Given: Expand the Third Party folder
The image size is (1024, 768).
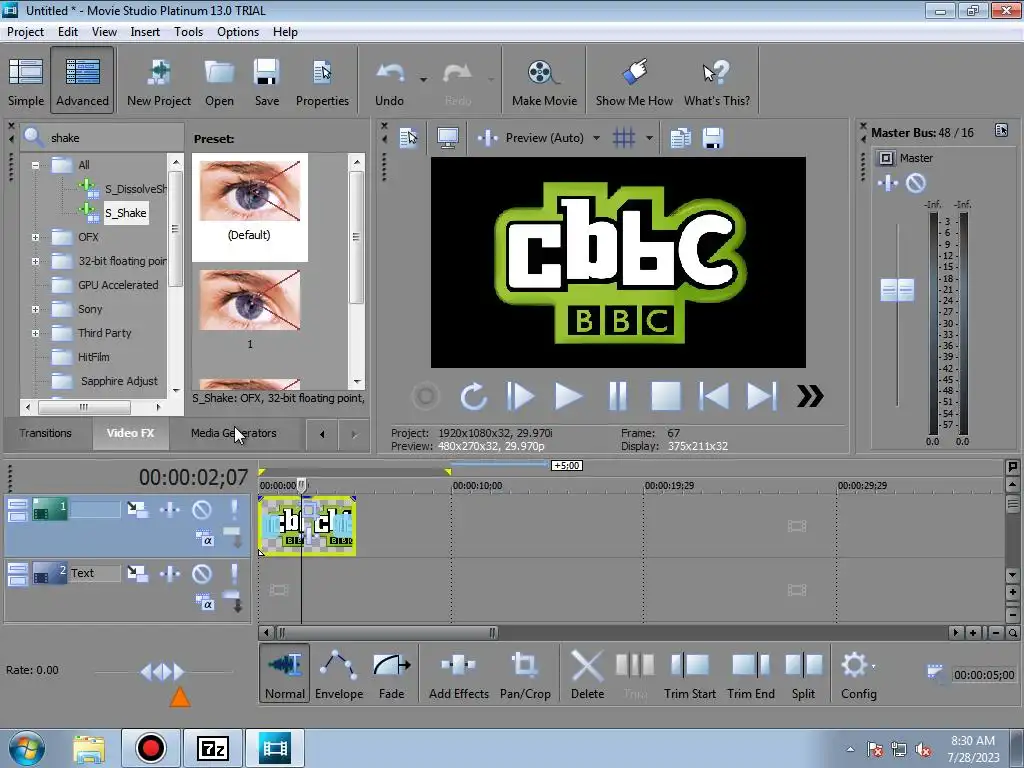Looking at the screenshot, I should coord(35,333).
